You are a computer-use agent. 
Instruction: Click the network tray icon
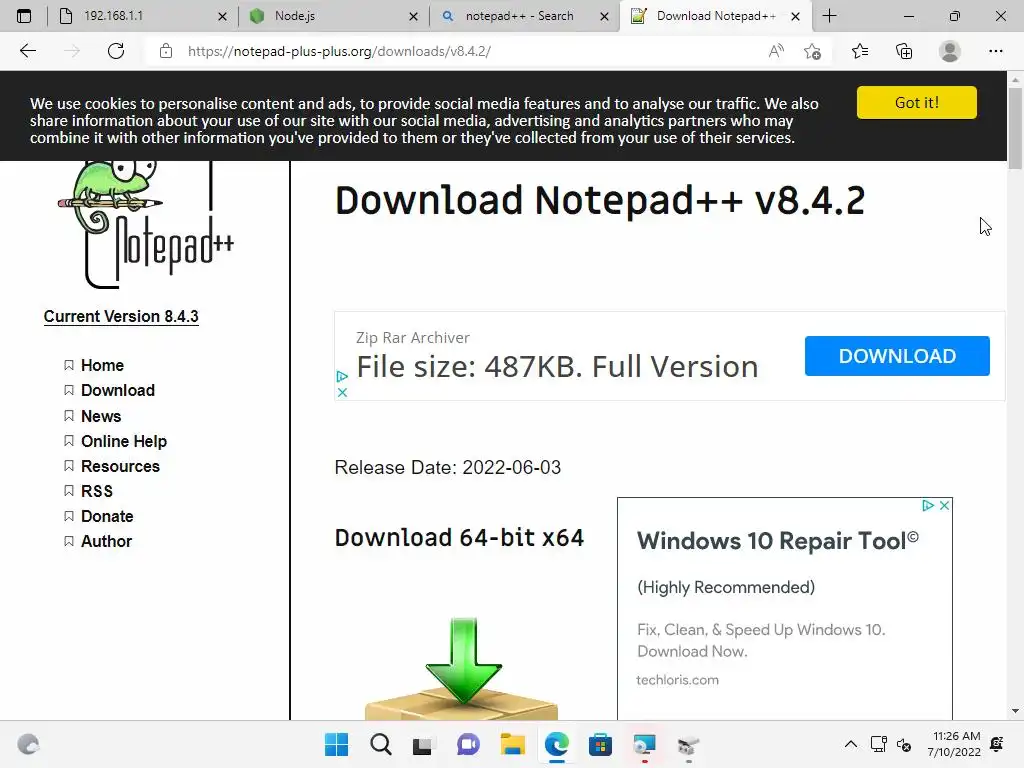click(x=878, y=744)
